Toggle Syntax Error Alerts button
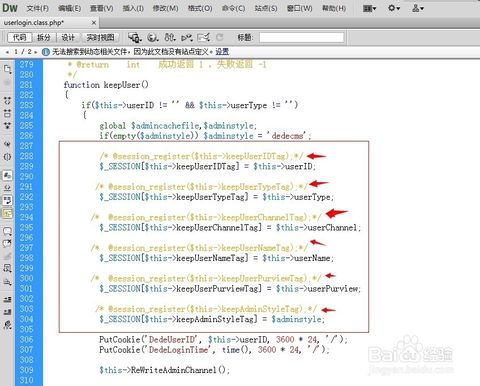The width and height of the screenshot is (480, 386). pyautogui.click(x=7, y=213)
